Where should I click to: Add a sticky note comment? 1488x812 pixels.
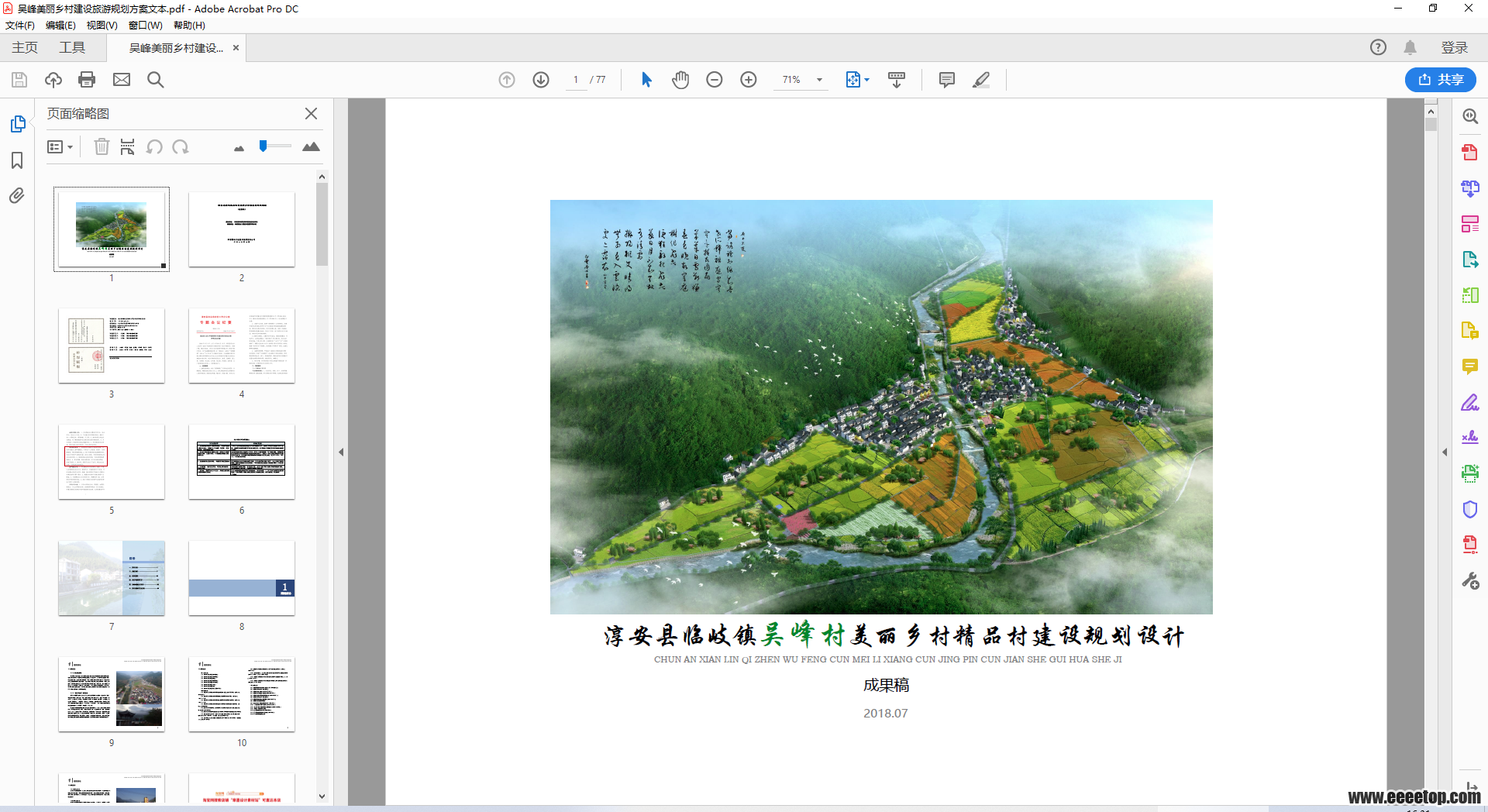[946, 80]
